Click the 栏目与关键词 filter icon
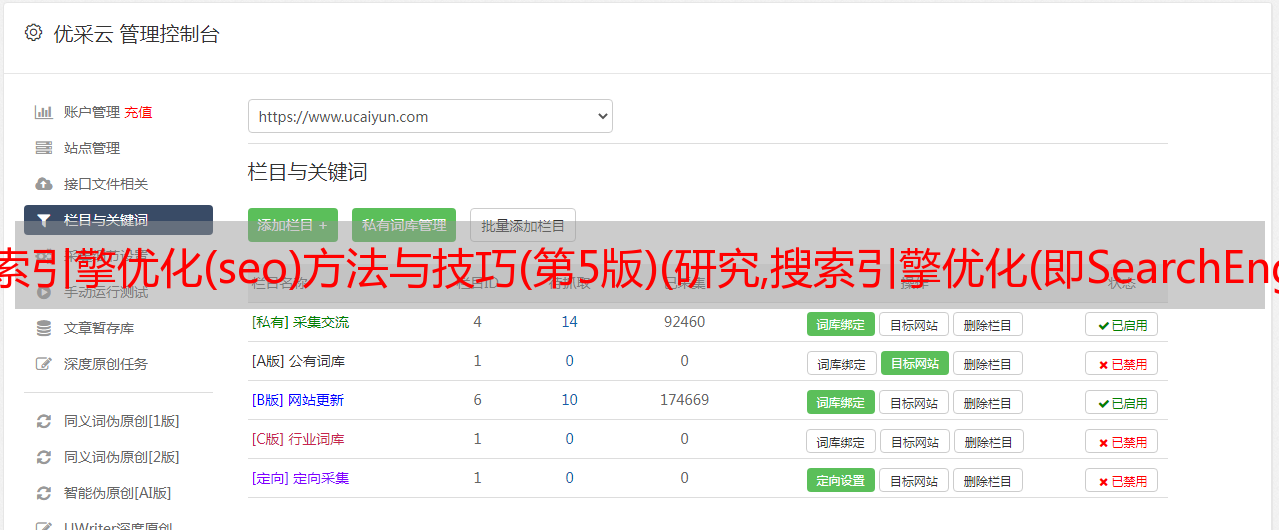The height and width of the screenshot is (530, 1279). pos(43,220)
